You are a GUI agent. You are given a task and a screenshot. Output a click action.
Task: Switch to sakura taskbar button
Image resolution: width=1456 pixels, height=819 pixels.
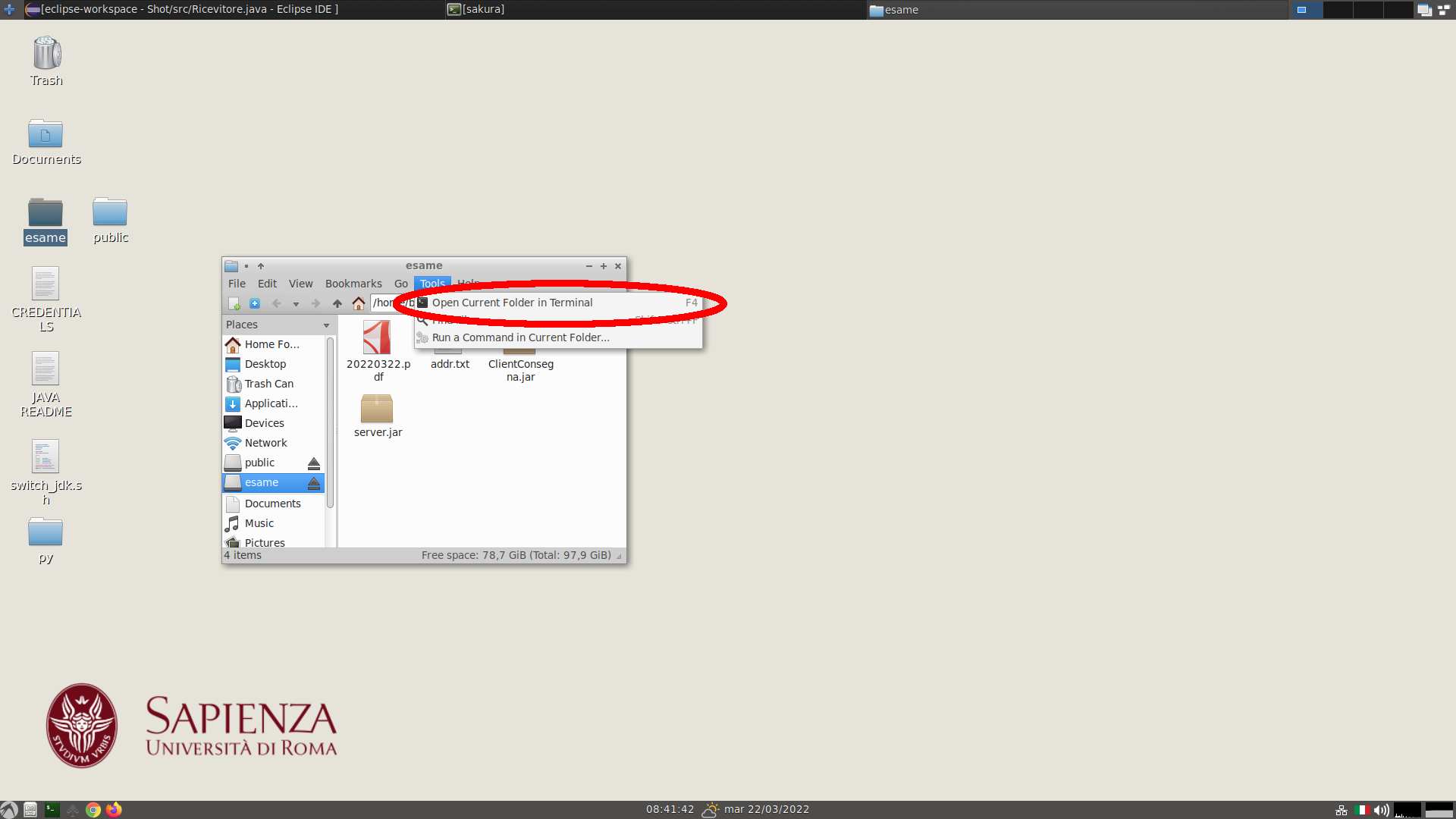(x=478, y=9)
